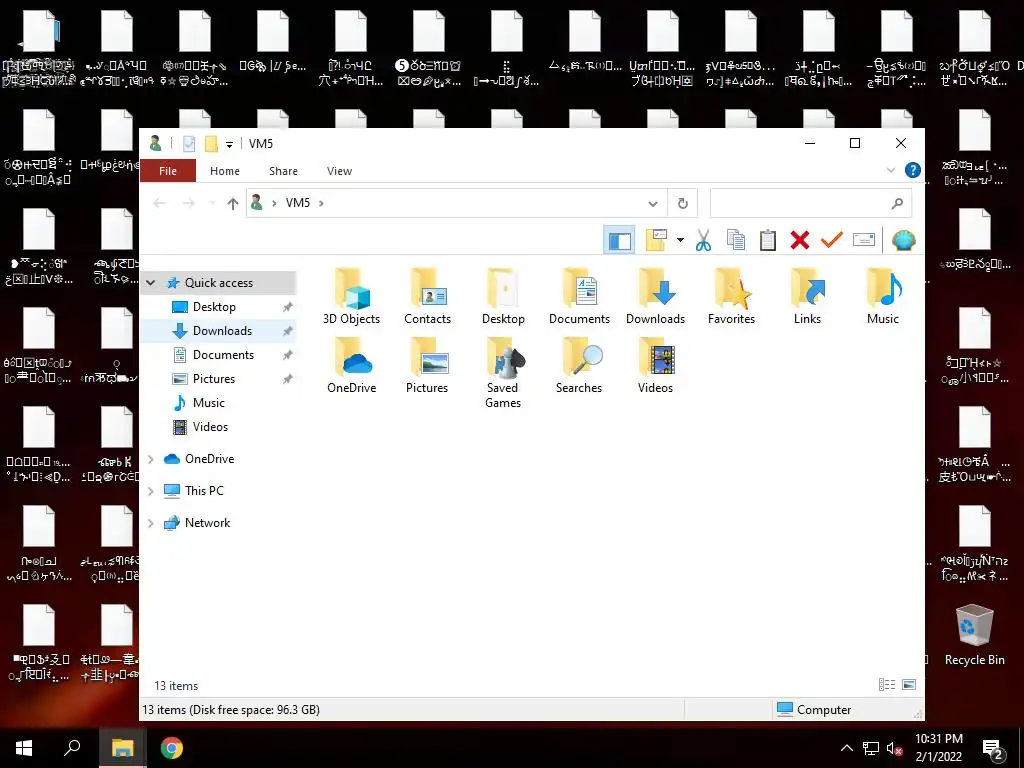Open the folder options dropdown arrow
This screenshot has width=1024, height=768.
[x=680, y=240]
